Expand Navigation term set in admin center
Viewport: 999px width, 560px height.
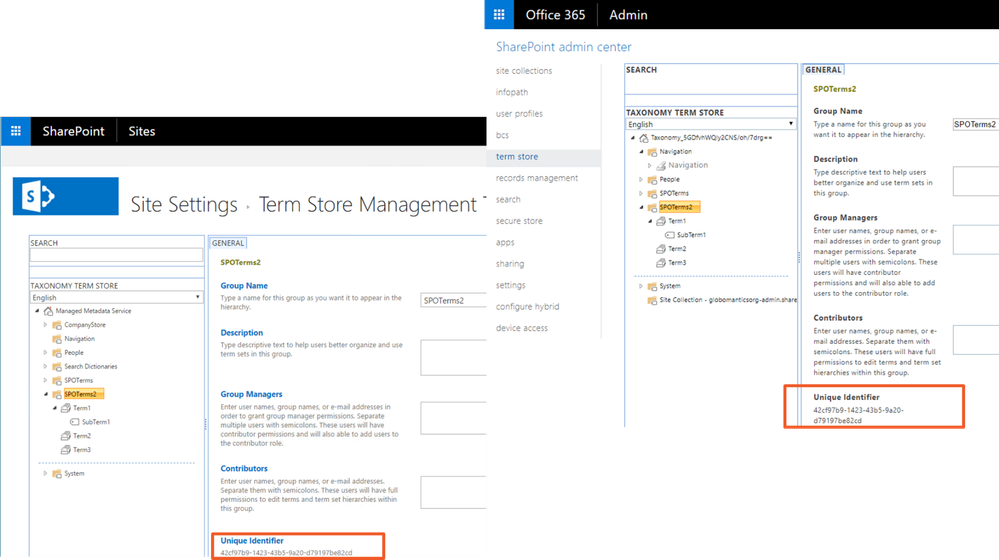click(650, 166)
